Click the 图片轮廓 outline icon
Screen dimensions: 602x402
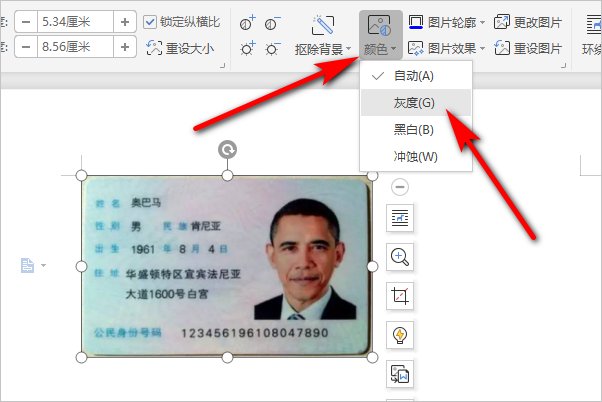pos(416,22)
